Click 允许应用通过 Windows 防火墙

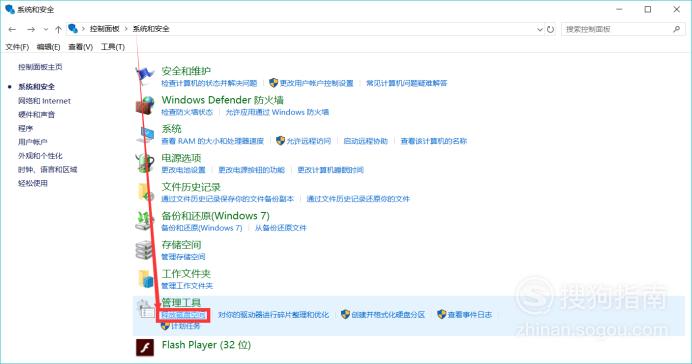click(277, 112)
